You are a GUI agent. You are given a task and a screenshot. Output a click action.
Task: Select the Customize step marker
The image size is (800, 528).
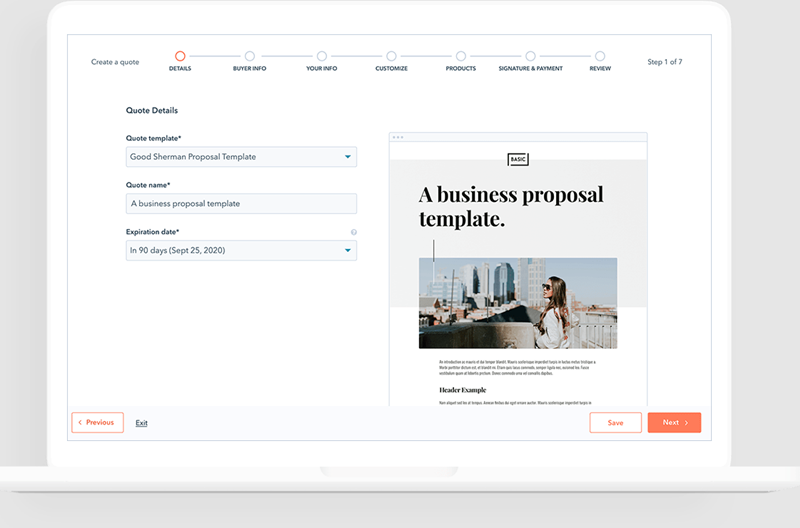[x=391, y=56]
